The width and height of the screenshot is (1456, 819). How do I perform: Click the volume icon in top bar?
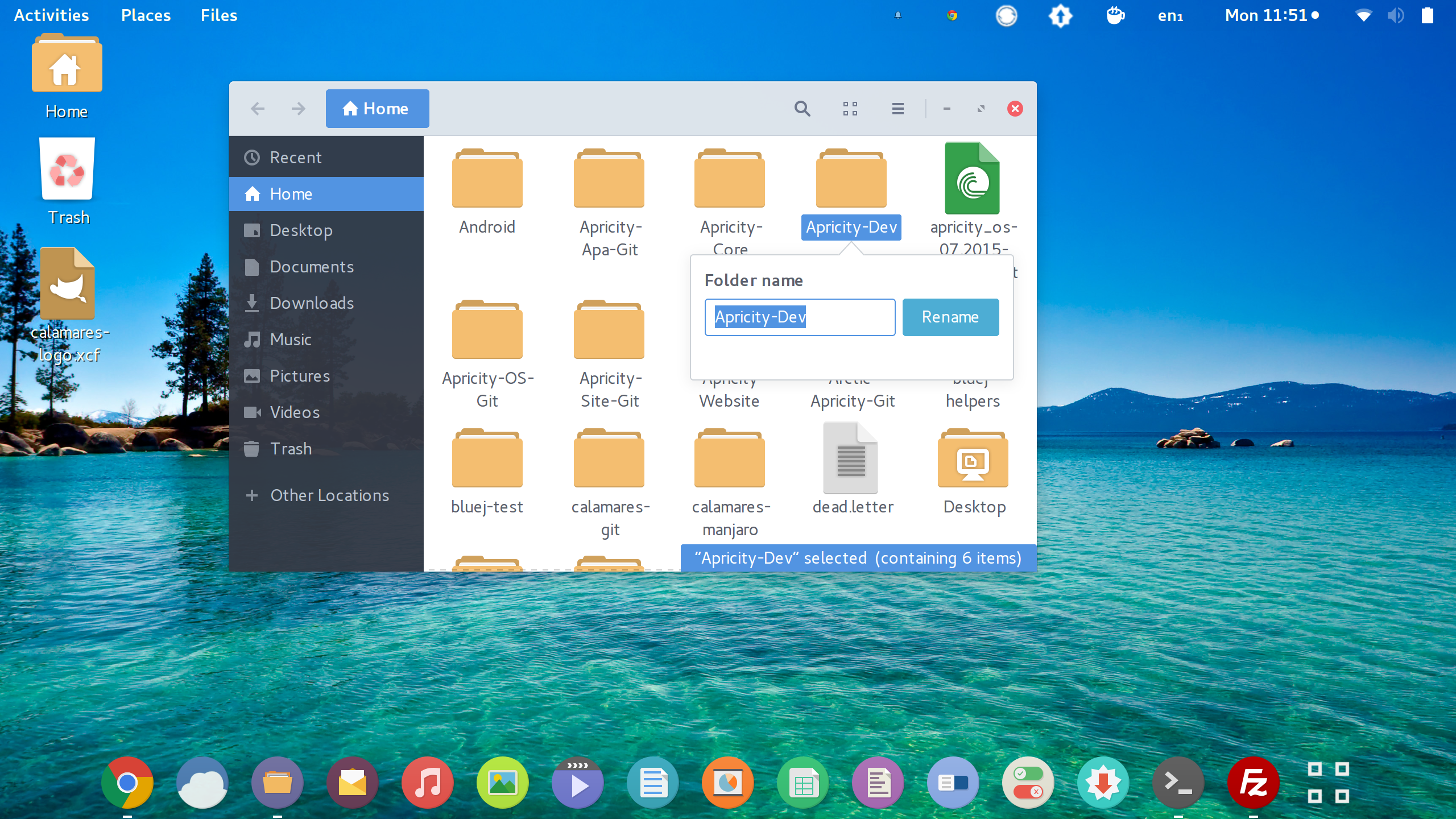click(x=1395, y=15)
